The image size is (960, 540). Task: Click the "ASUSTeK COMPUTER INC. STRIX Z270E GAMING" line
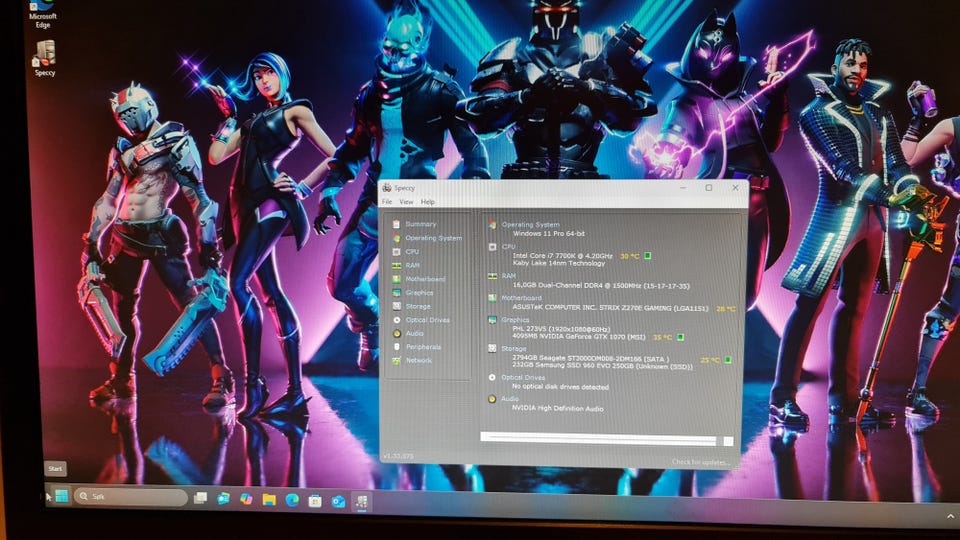[610, 307]
